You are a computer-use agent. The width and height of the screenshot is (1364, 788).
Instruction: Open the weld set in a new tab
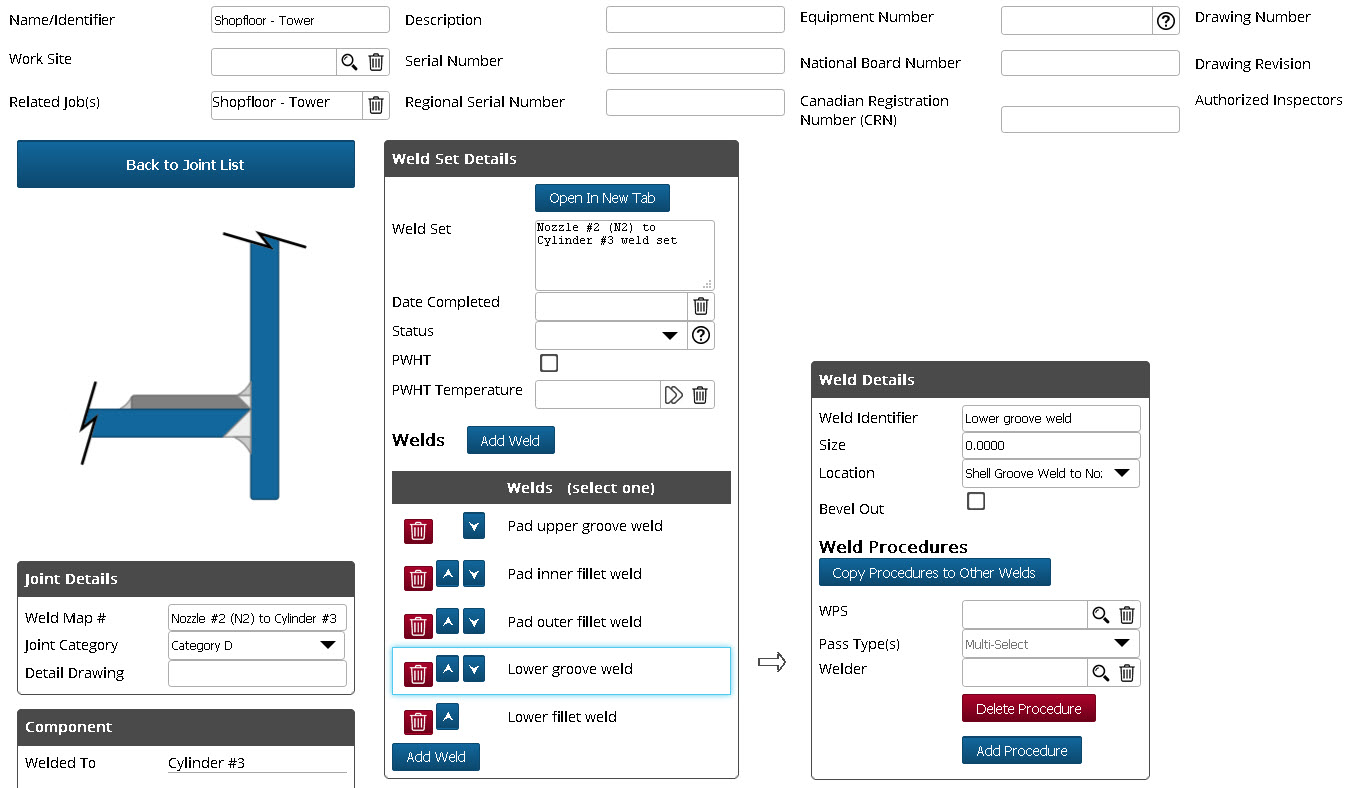(602, 197)
